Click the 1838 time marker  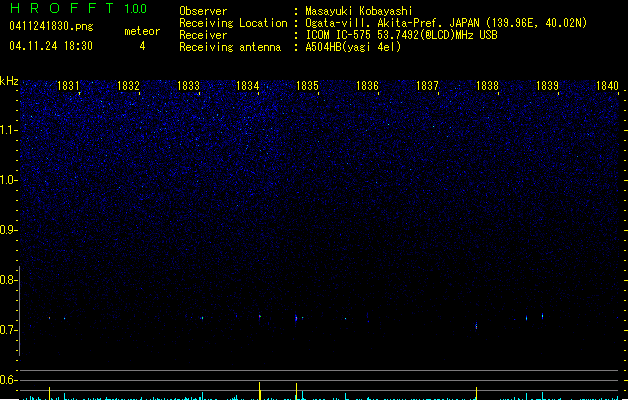click(487, 85)
